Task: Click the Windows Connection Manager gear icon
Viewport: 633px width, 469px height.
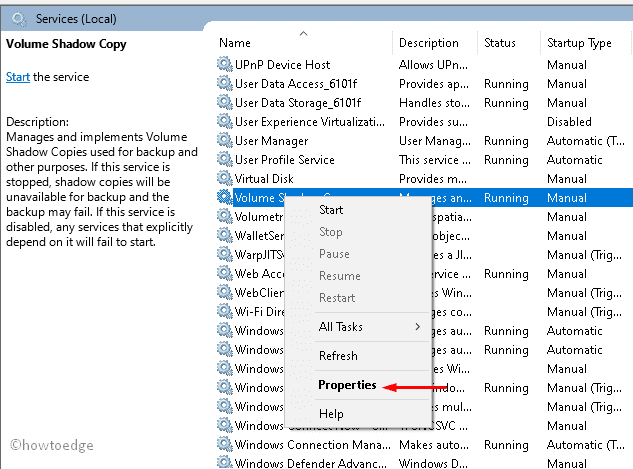Action: point(224,445)
